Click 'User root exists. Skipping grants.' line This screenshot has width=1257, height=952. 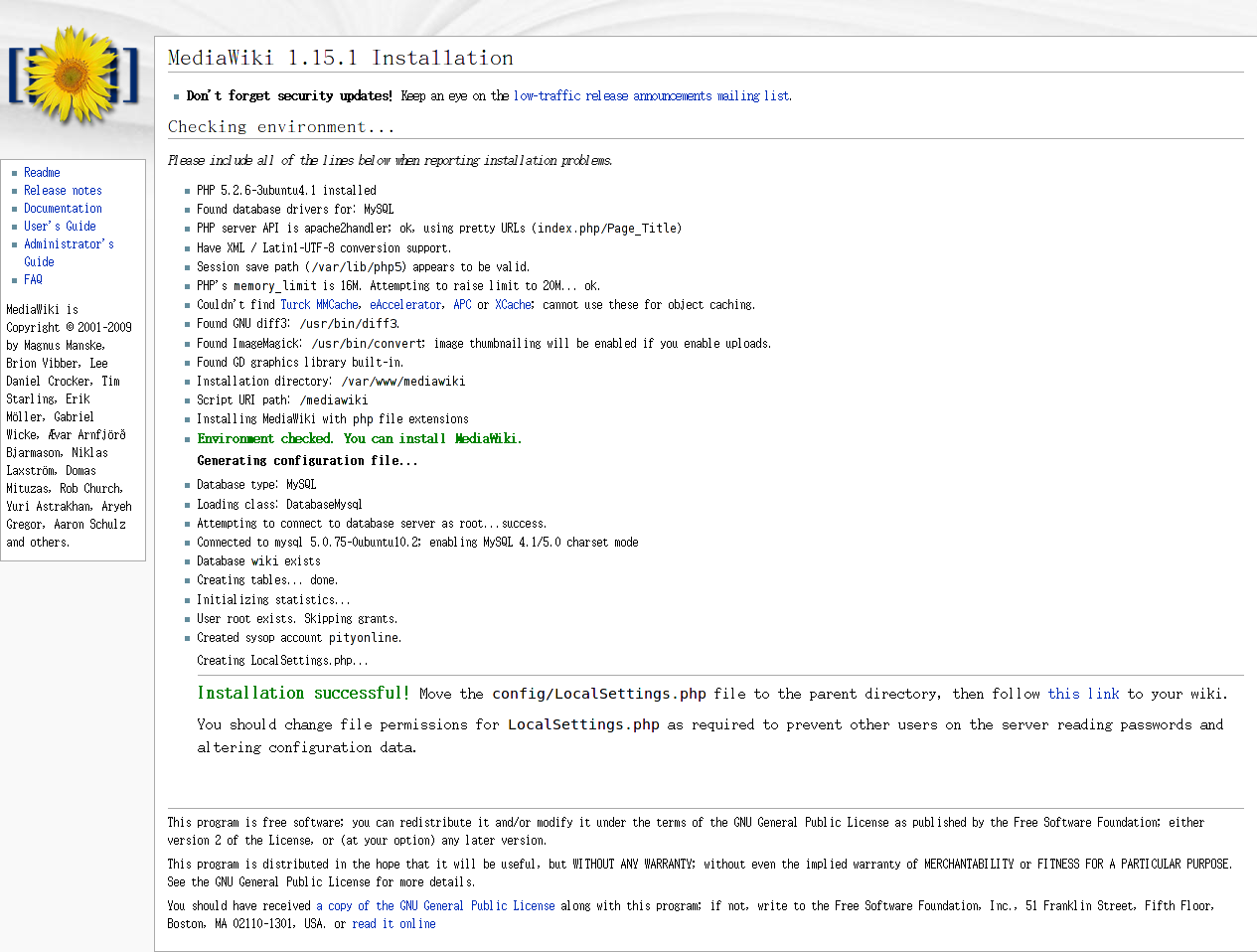pyautogui.click(x=297, y=619)
